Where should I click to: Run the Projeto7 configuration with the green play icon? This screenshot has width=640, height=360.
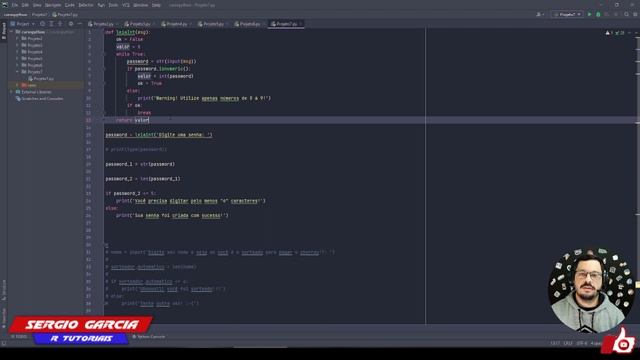pyautogui.click(x=589, y=14)
